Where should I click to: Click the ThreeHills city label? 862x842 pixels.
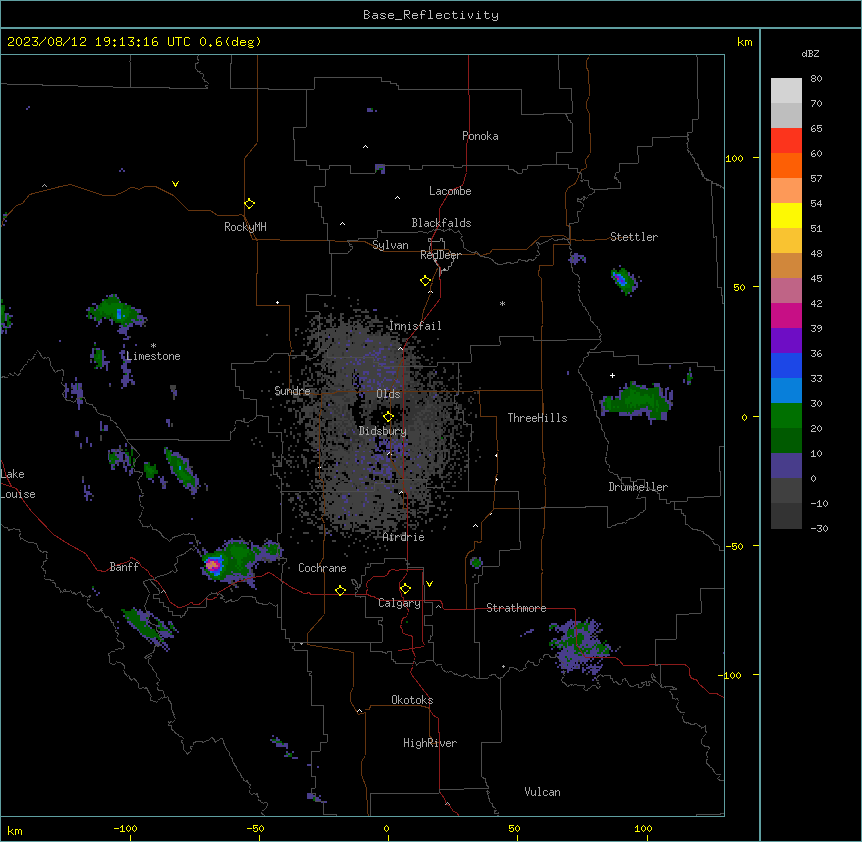[x=538, y=418]
